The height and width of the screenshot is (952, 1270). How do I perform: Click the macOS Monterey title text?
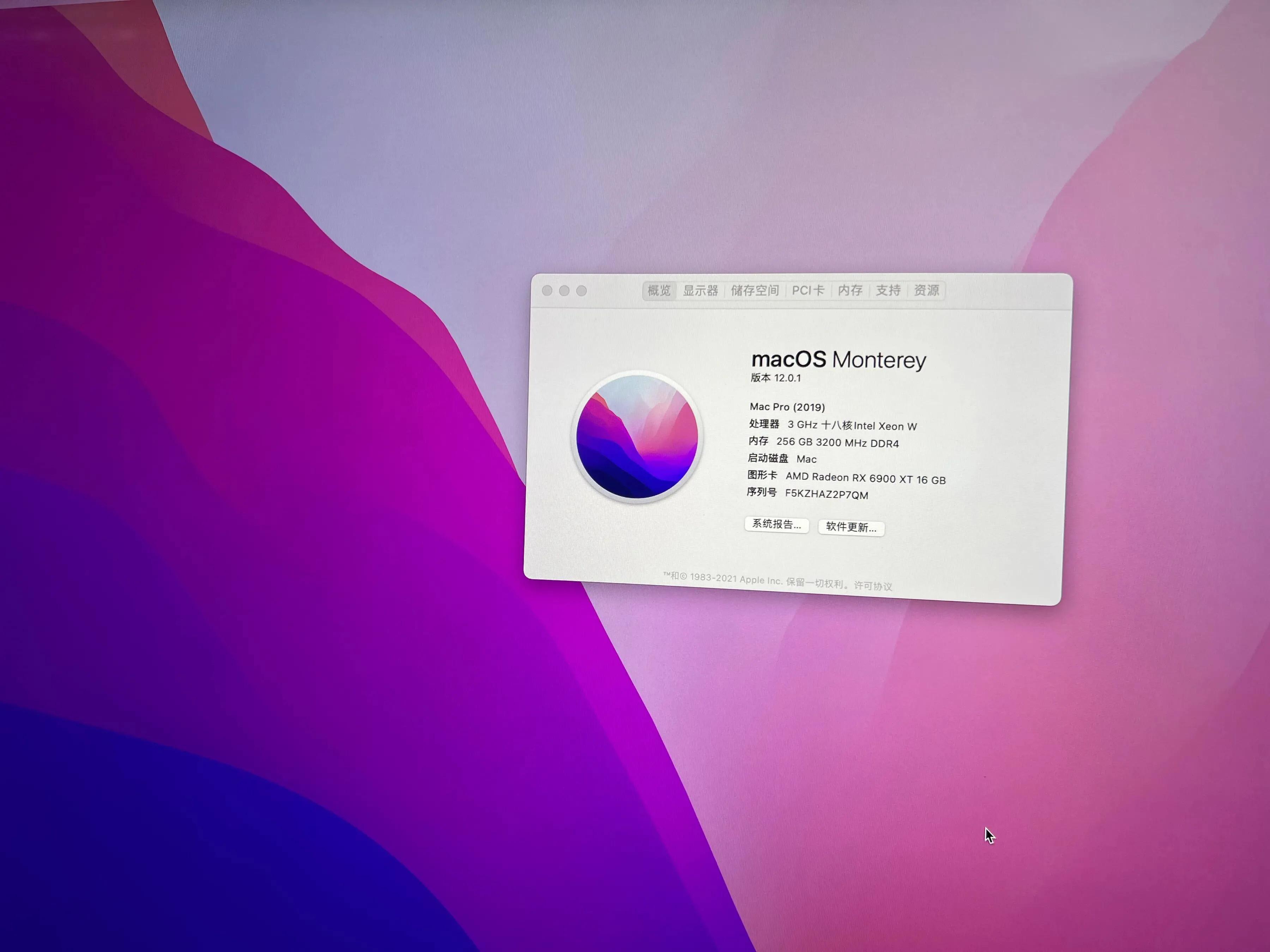coord(839,360)
